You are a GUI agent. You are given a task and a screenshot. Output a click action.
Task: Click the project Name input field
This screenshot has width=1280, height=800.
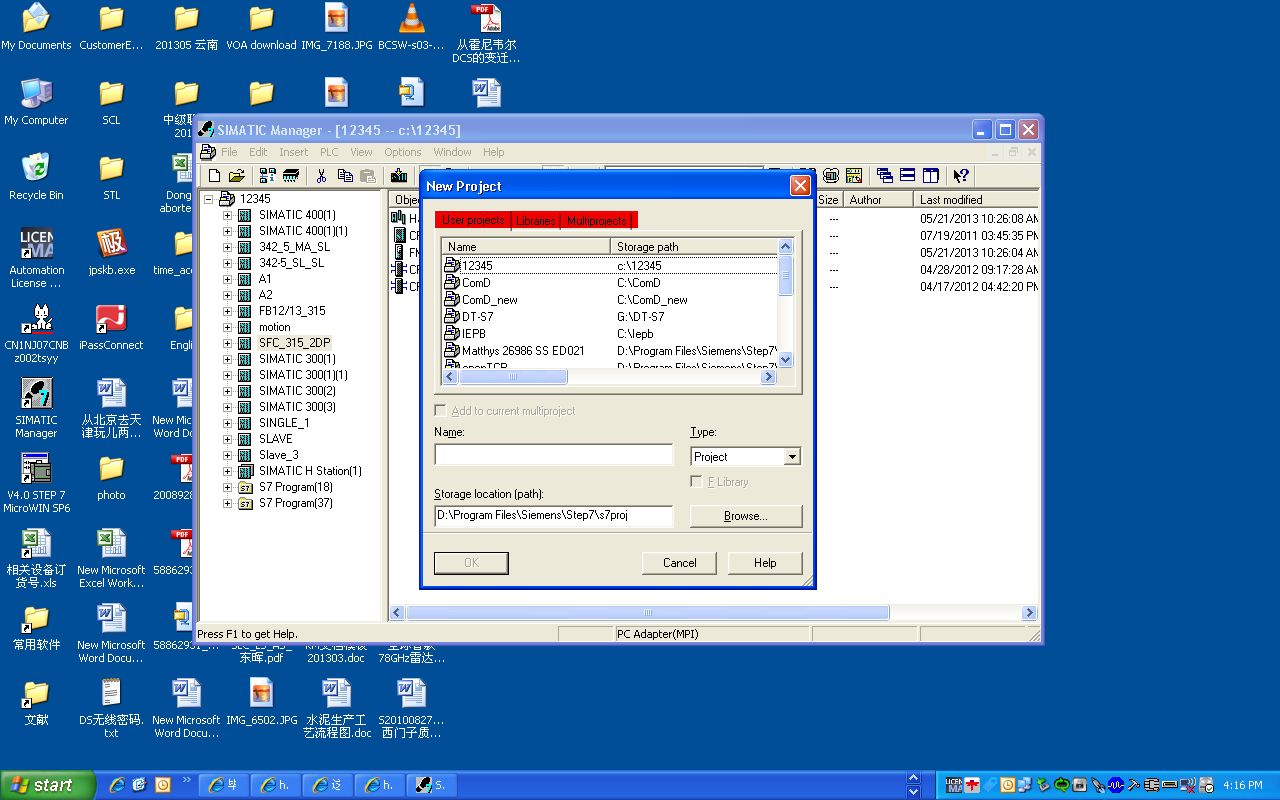[553, 455]
